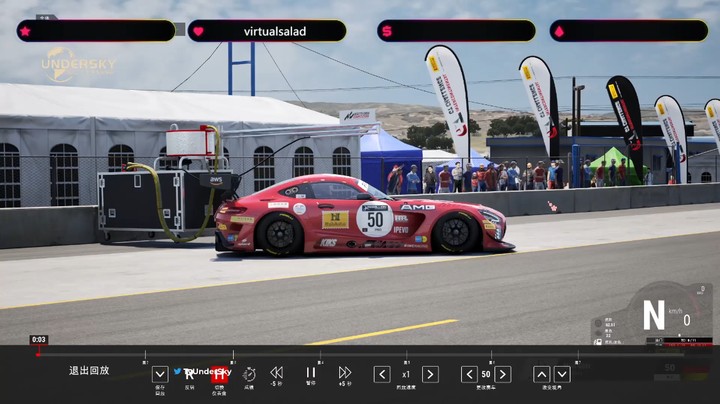Viewport: 720px width, 404px height.
Task: Click the 退出回放 exit replay button
Action: click(89, 370)
